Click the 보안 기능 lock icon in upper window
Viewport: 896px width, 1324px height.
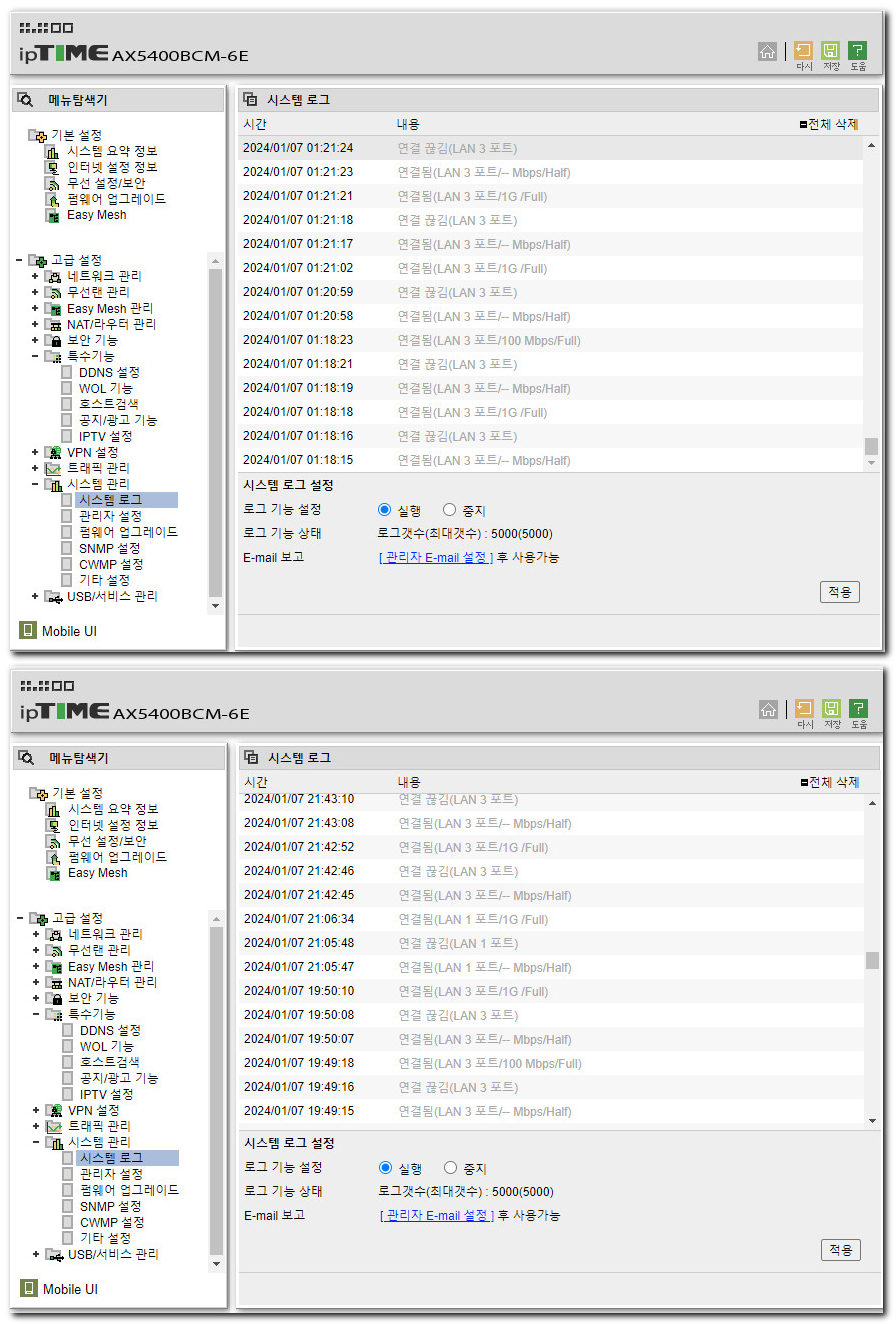click(x=55, y=340)
